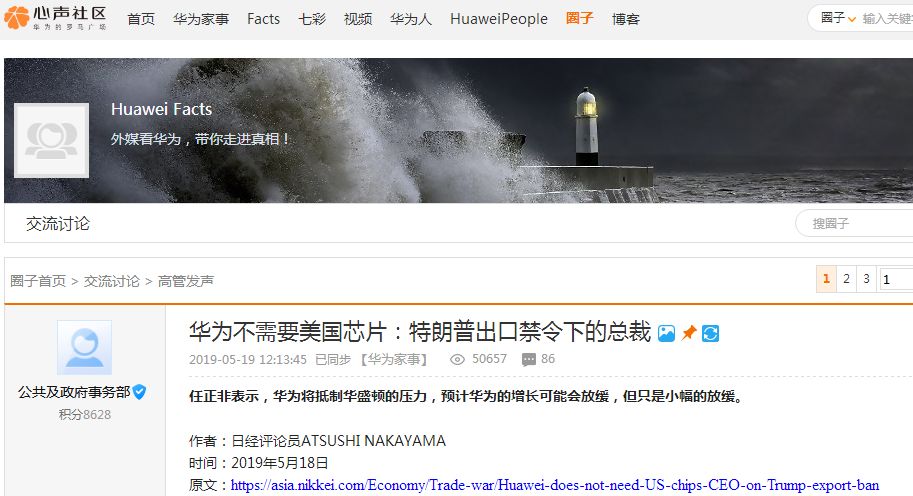913x496 pixels.
Task: Click the 心声社区 logo
Action: click(55, 18)
